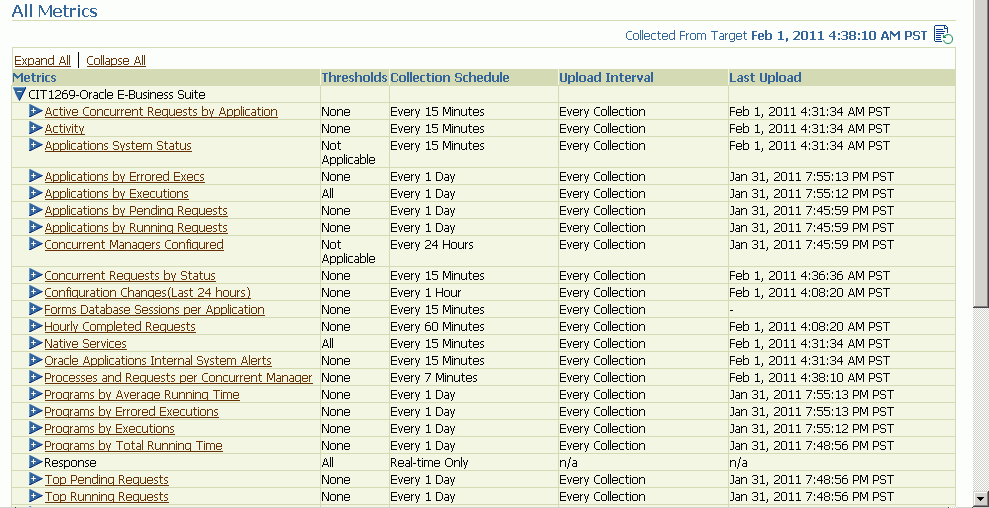Click the Thresholds column header
Screen dimensions: 989x508
(x=354, y=78)
